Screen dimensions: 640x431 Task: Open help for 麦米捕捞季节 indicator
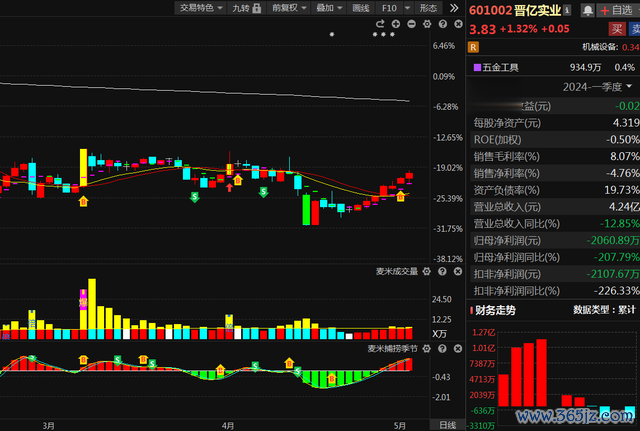442,349
